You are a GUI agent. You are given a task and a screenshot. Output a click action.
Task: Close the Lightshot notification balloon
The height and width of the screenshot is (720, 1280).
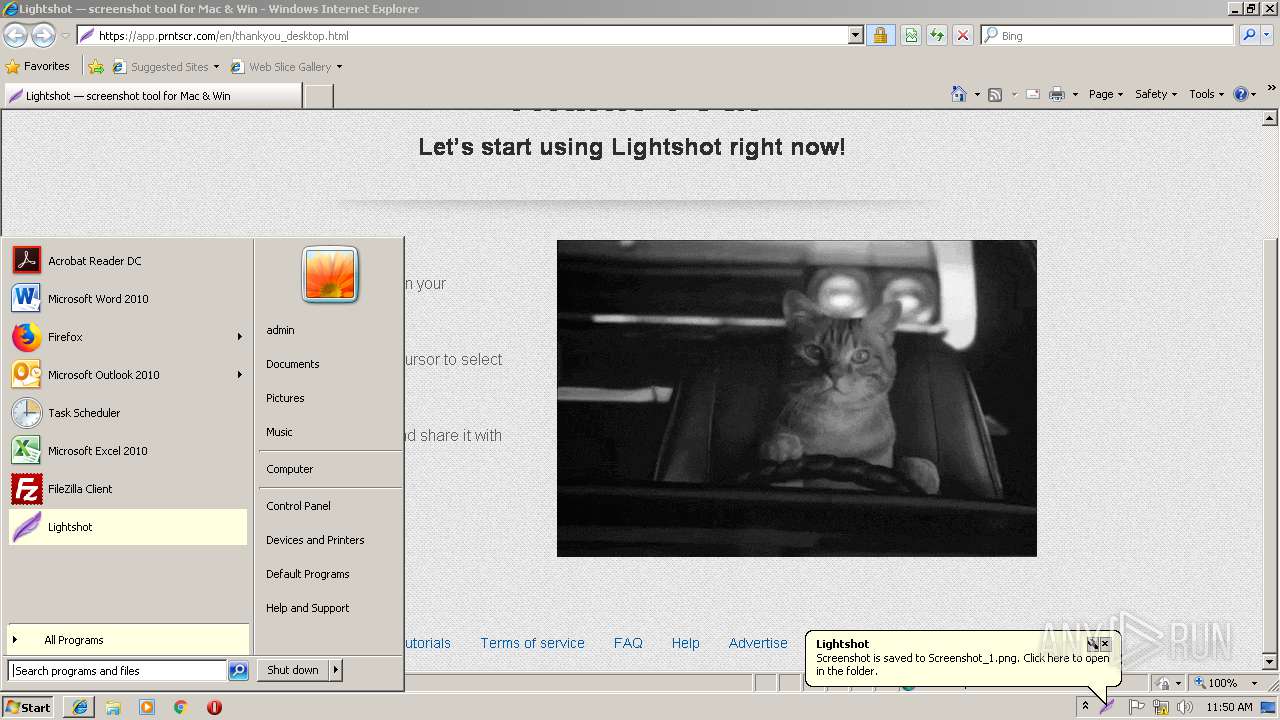[x=1105, y=644]
